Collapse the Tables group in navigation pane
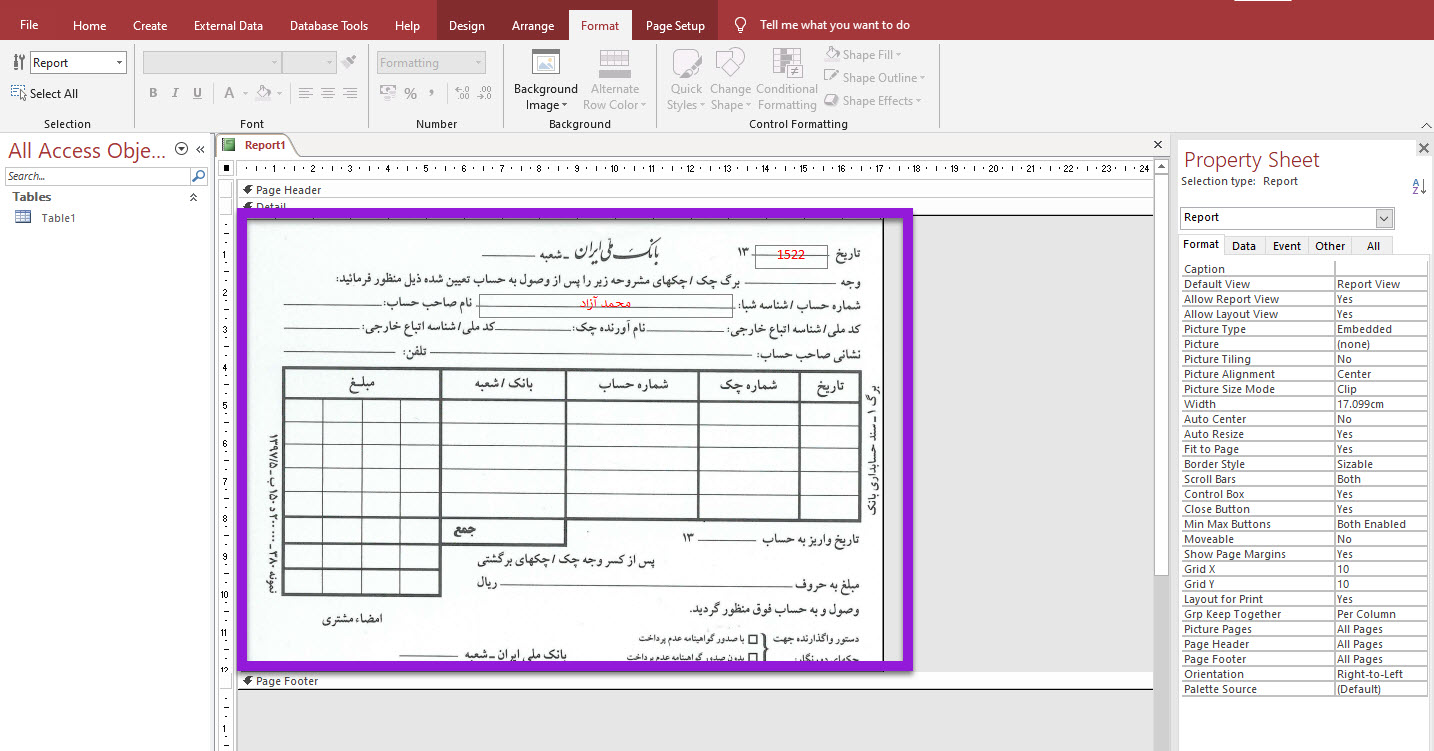Image resolution: width=1434 pixels, height=751 pixels. tap(194, 198)
